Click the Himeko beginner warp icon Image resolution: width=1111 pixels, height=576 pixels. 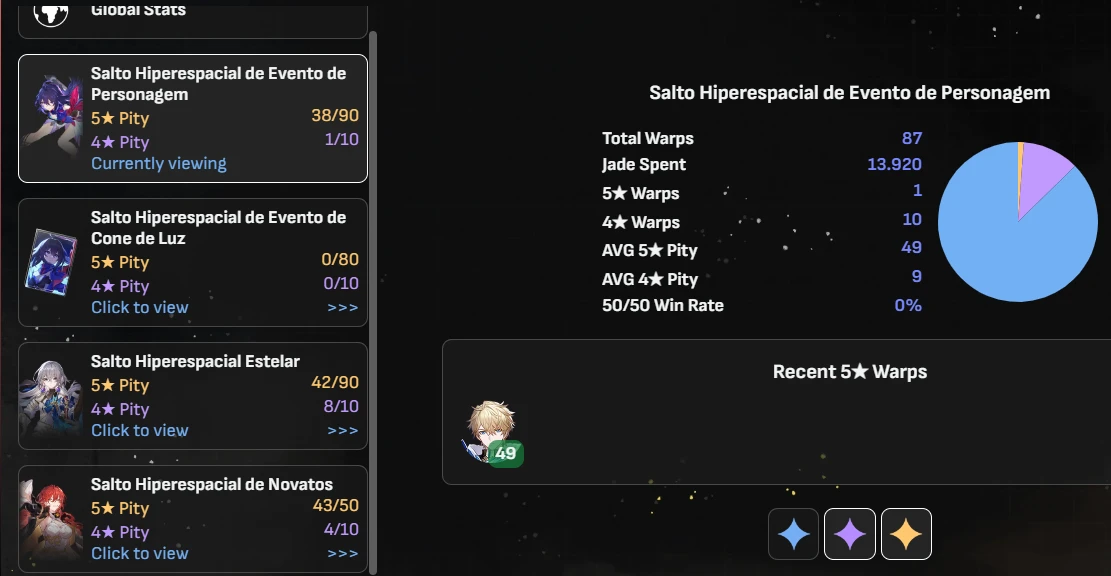[x=51, y=519]
